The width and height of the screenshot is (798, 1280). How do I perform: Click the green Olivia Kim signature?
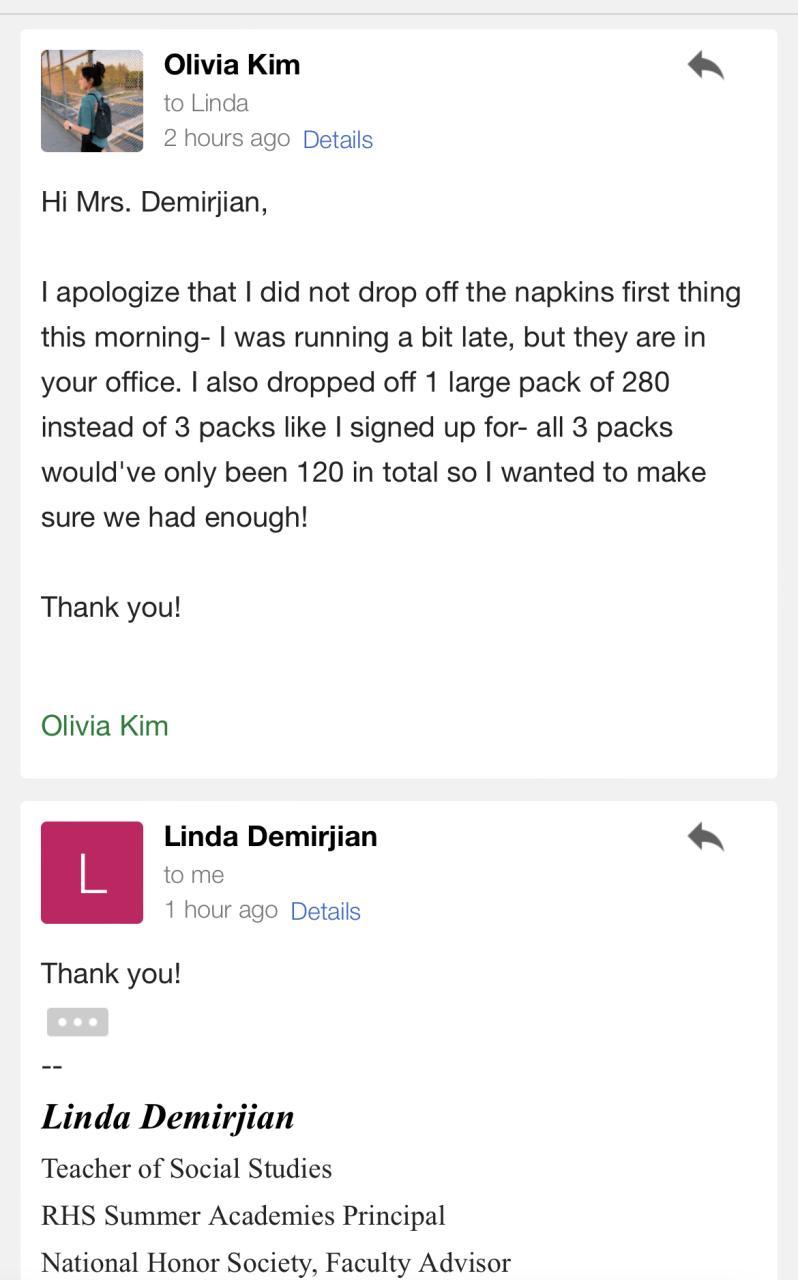105,726
